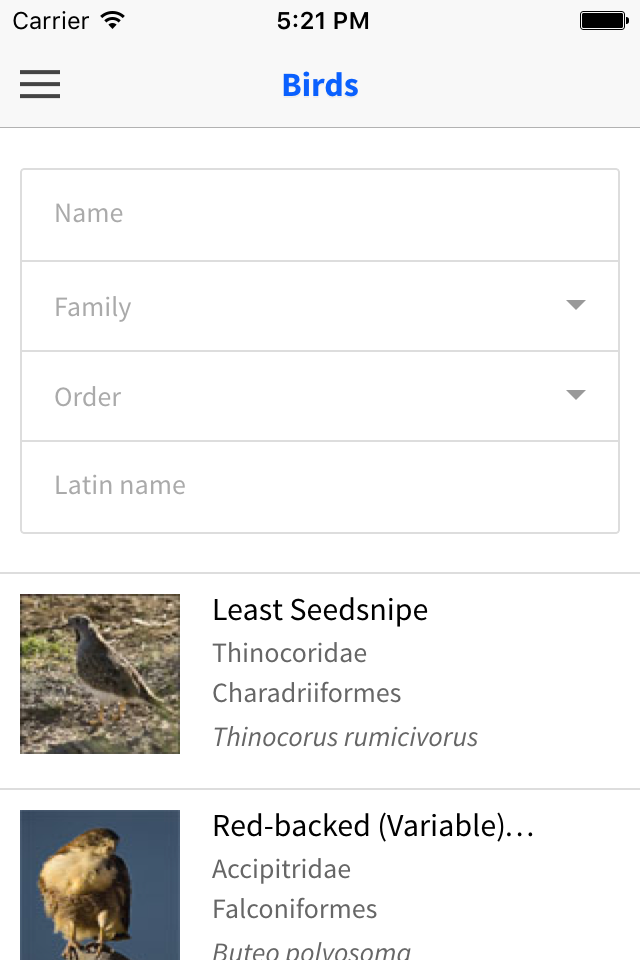
Task: Tap the Accipitridae family label
Action: pos(282,869)
